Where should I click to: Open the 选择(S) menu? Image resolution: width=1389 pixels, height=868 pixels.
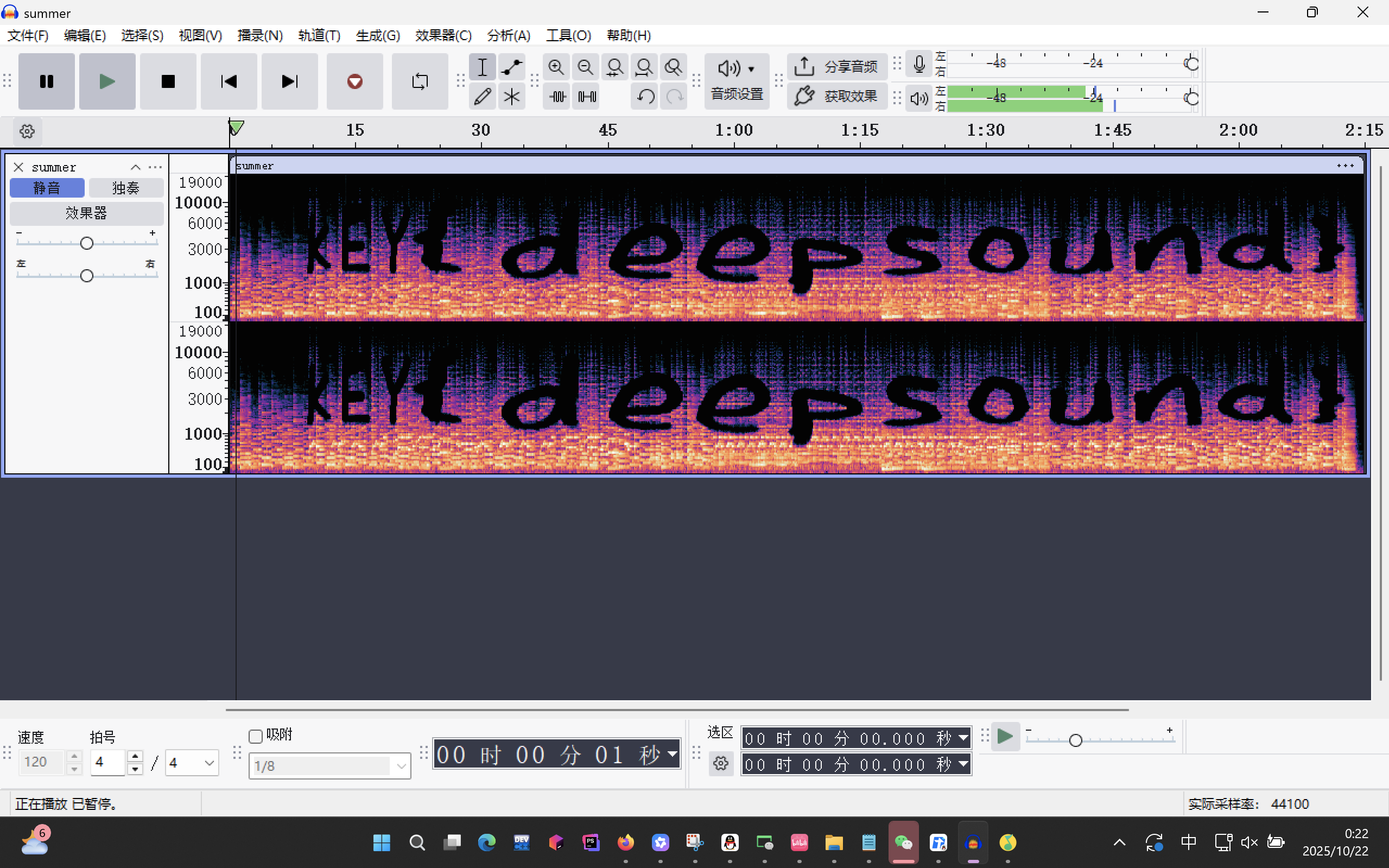142,36
